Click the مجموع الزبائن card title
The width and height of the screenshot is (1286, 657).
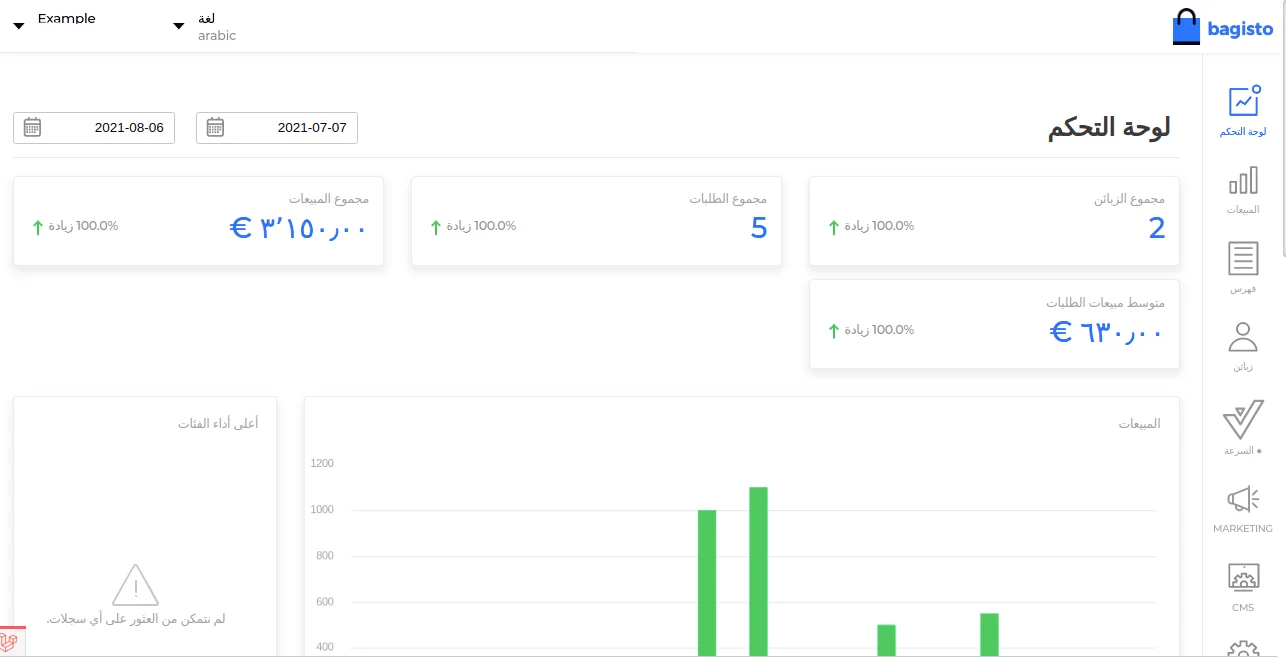(1129, 199)
